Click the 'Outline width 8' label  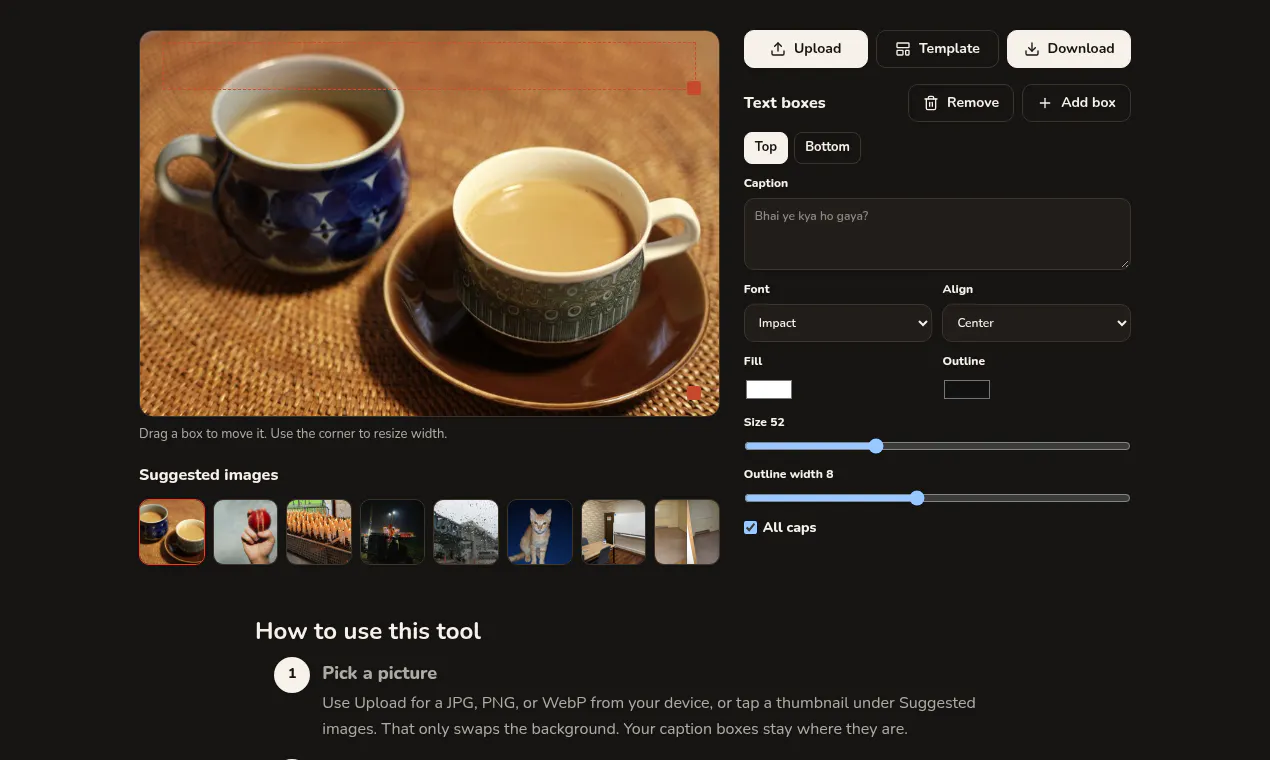pos(789,474)
